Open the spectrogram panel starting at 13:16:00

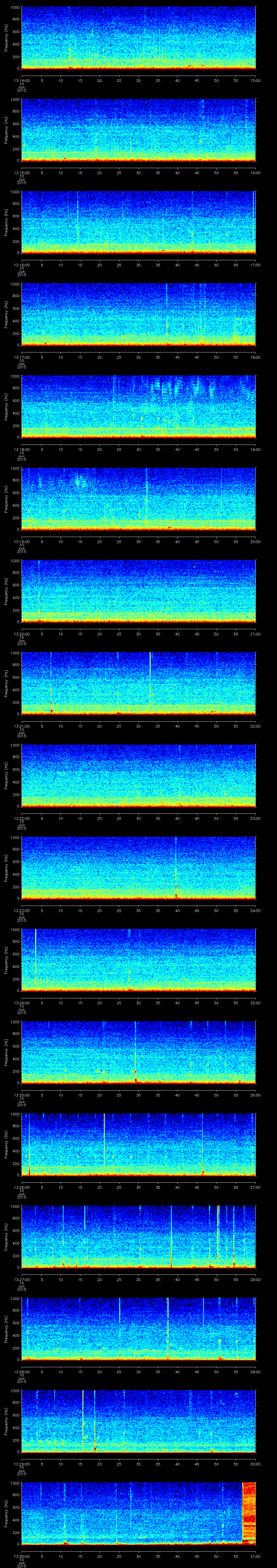point(139,223)
